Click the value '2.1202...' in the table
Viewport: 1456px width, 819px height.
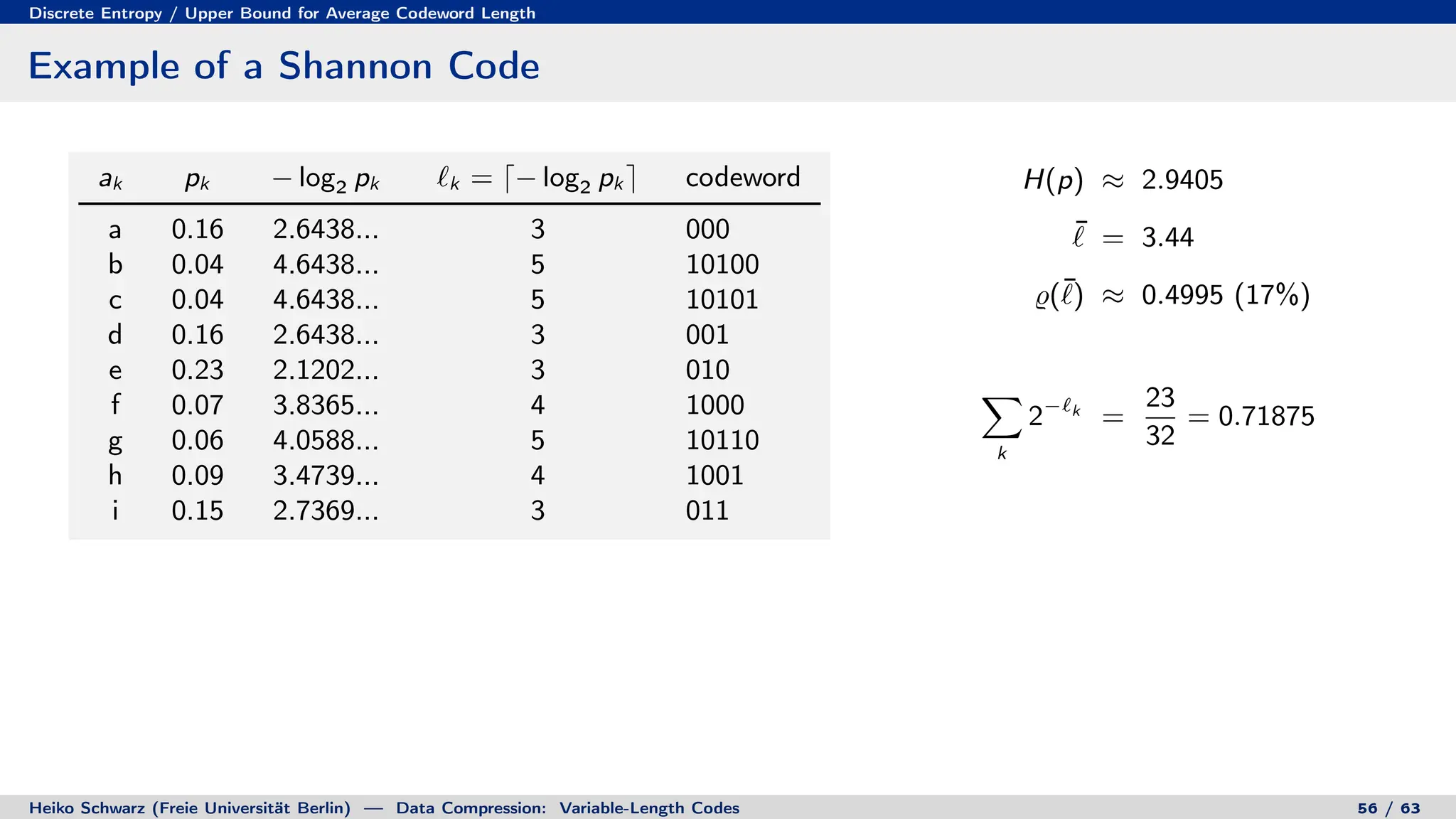point(326,370)
